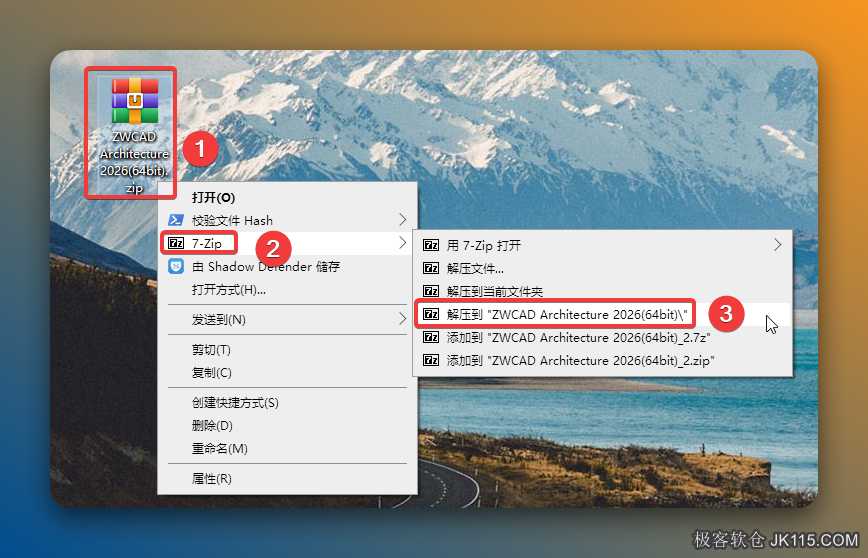Click the 7z icon beside 解压到 "ZWCAD Architecture 2026(64bit)\"
Screen dimensions: 868x558
[x=431, y=314]
